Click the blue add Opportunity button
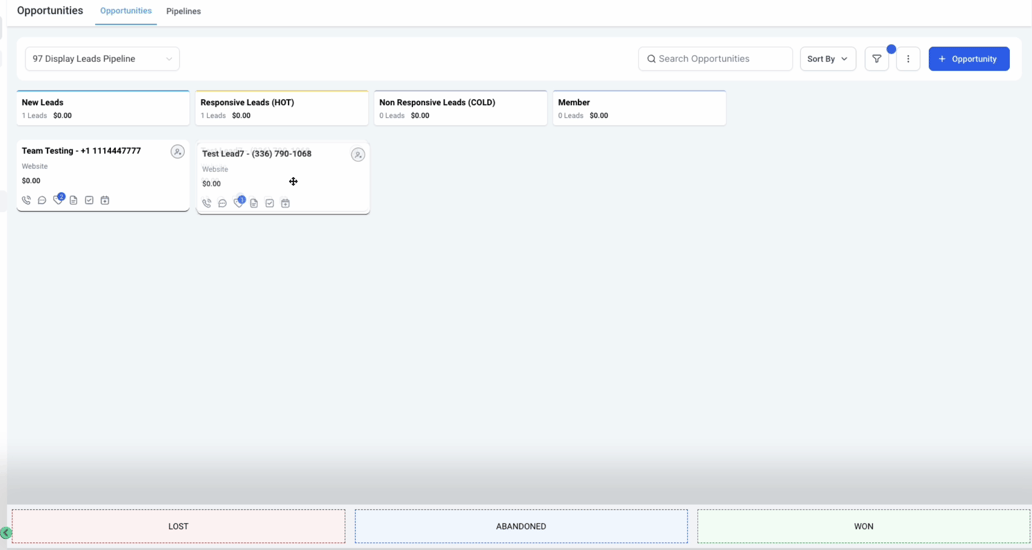This screenshot has width=1032, height=550. [x=968, y=59]
